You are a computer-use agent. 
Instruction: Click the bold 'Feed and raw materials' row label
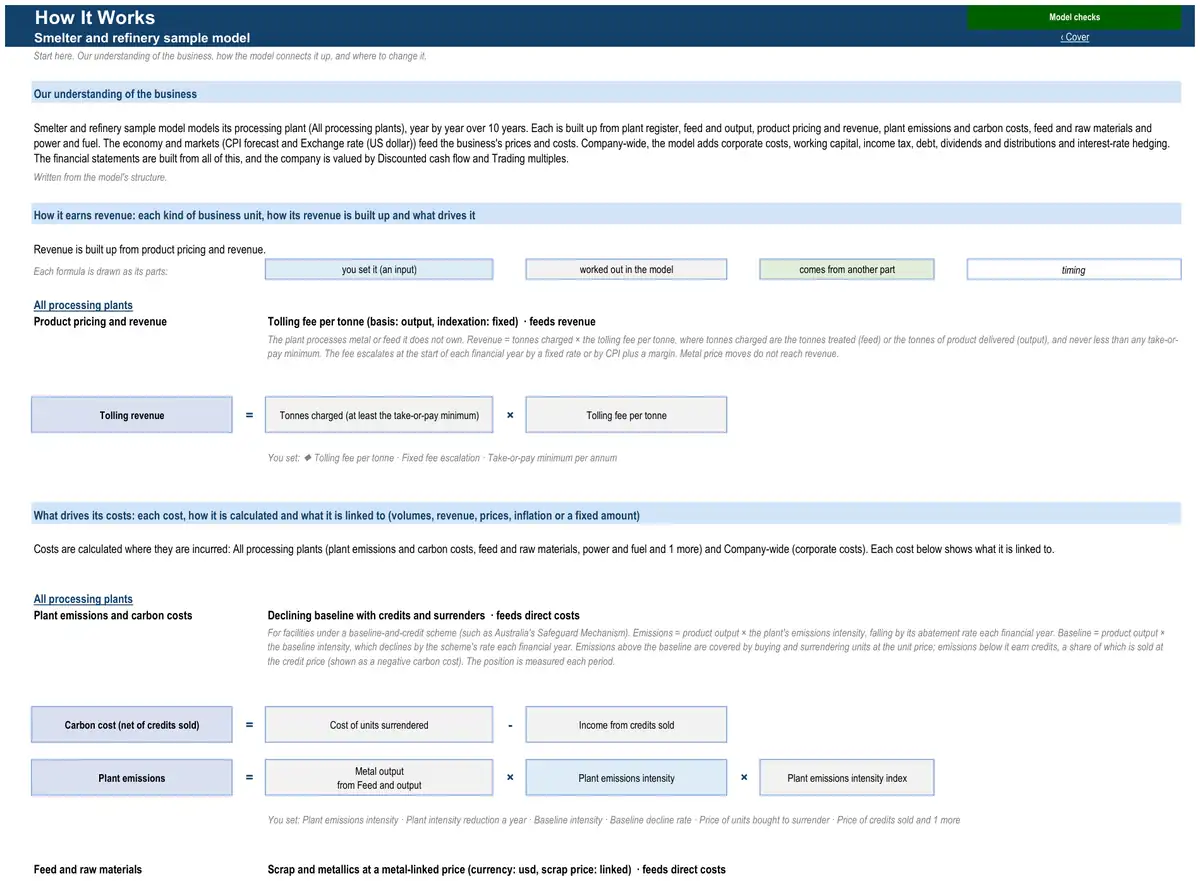click(x=88, y=870)
